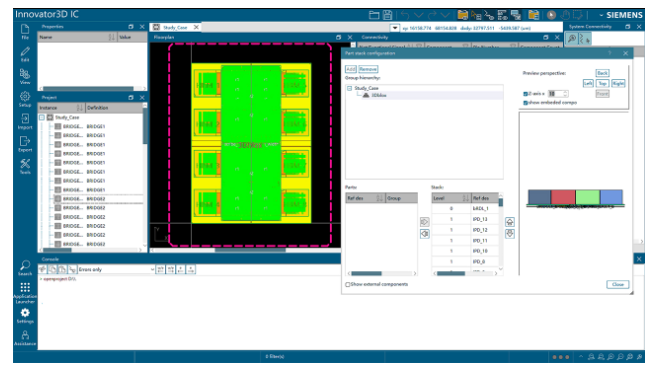The image size is (651, 380).
Task: Move stack entry down a level
Action: [x=510, y=234]
